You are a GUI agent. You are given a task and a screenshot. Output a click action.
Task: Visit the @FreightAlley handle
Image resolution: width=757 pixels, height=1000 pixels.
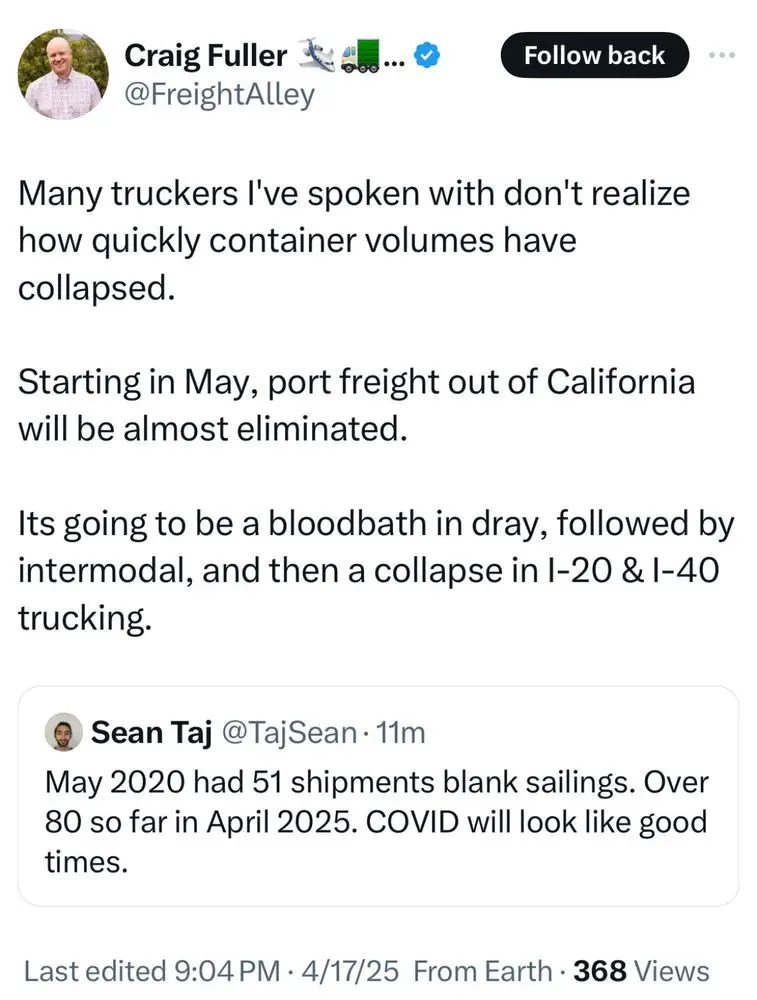[x=219, y=95]
